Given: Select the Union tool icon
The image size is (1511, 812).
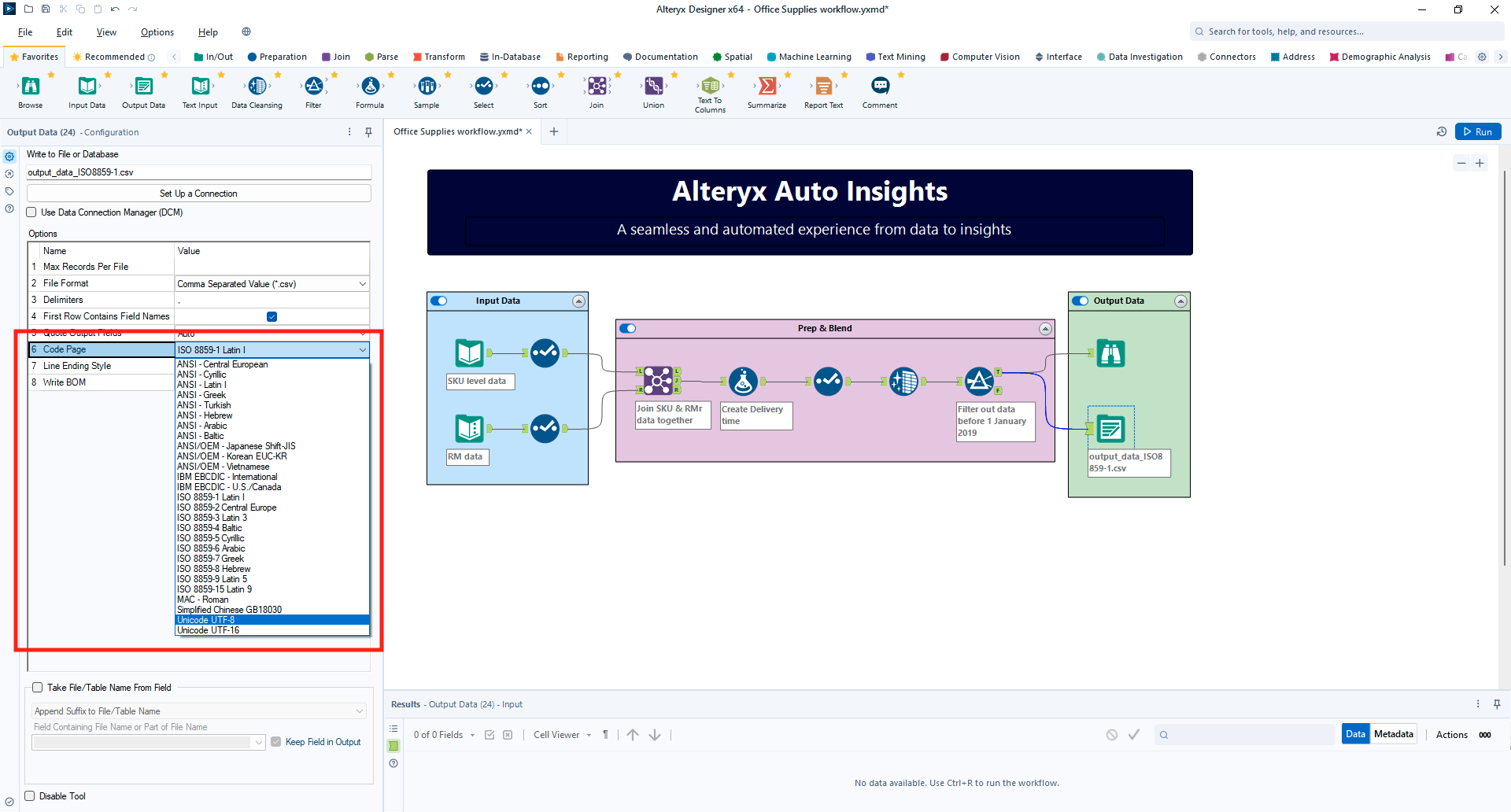Looking at the screenshot, I should 653,87.
